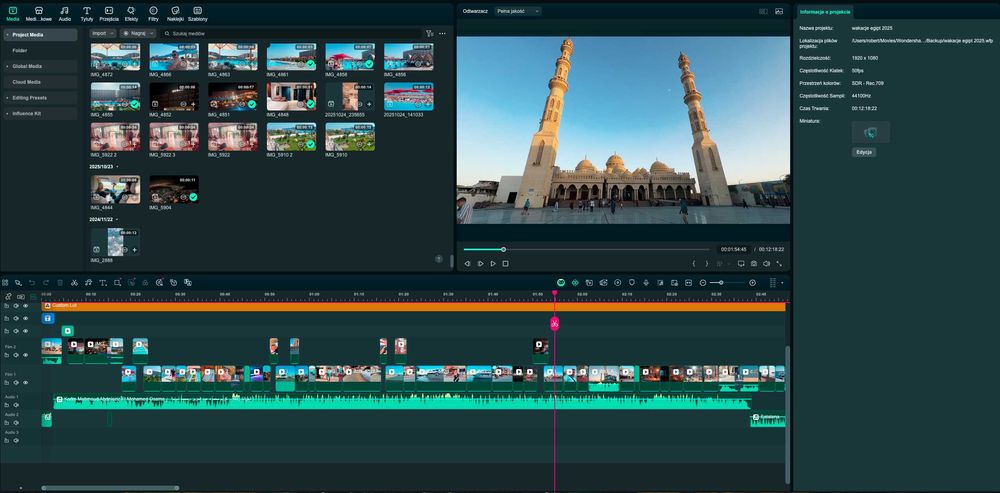Click the playhead scissors split button
The width and height of the screenshot is (1000, 493).
click(x=554, y=323)
